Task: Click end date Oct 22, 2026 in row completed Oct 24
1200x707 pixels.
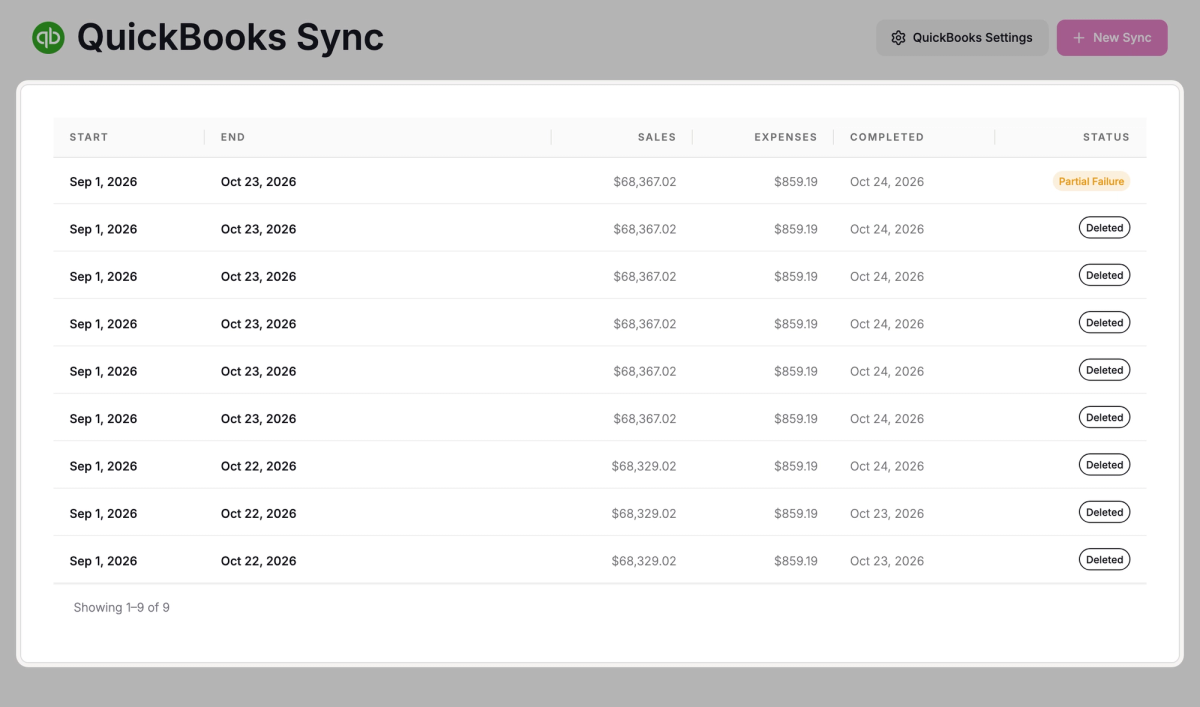Action: click(x=259, y=466)
